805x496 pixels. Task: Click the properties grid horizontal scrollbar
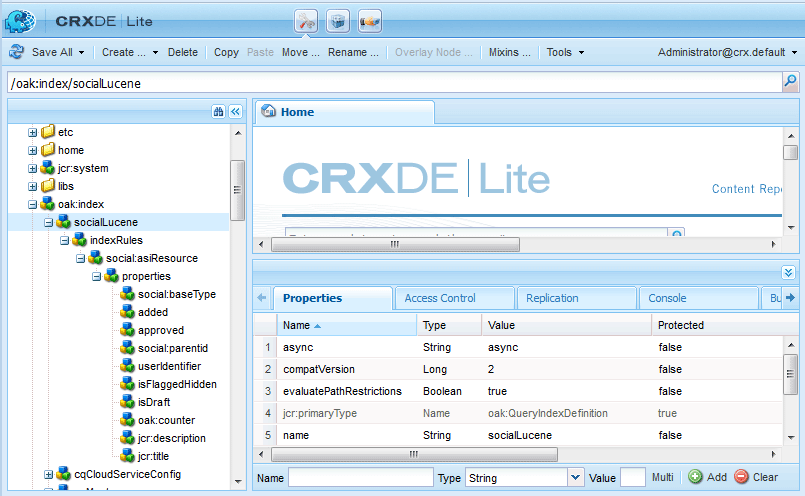(x=414, y=454)
